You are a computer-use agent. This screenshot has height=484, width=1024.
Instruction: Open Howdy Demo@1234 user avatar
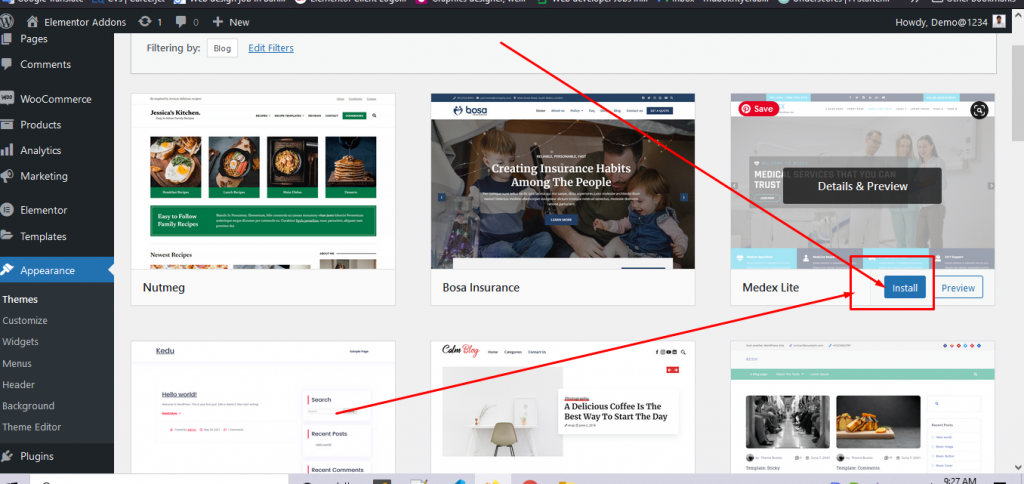[x=999, y=22]
